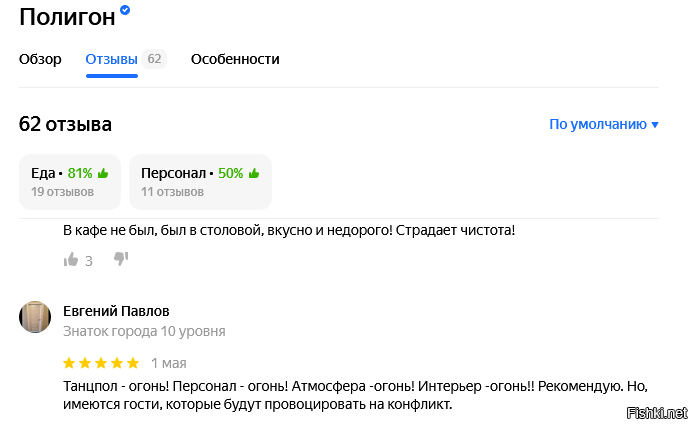Image resolution: width=693 pixels, height=425 pixels.
Task: Open the Особенности tab
Action: (235, 59)
